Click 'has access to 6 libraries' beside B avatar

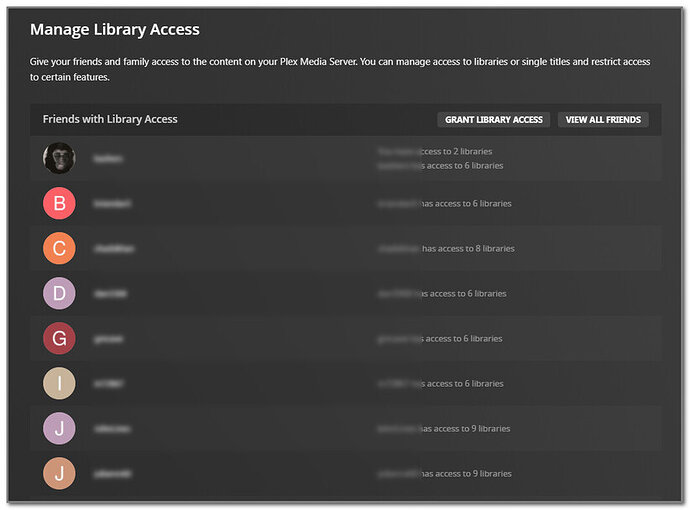466,203
